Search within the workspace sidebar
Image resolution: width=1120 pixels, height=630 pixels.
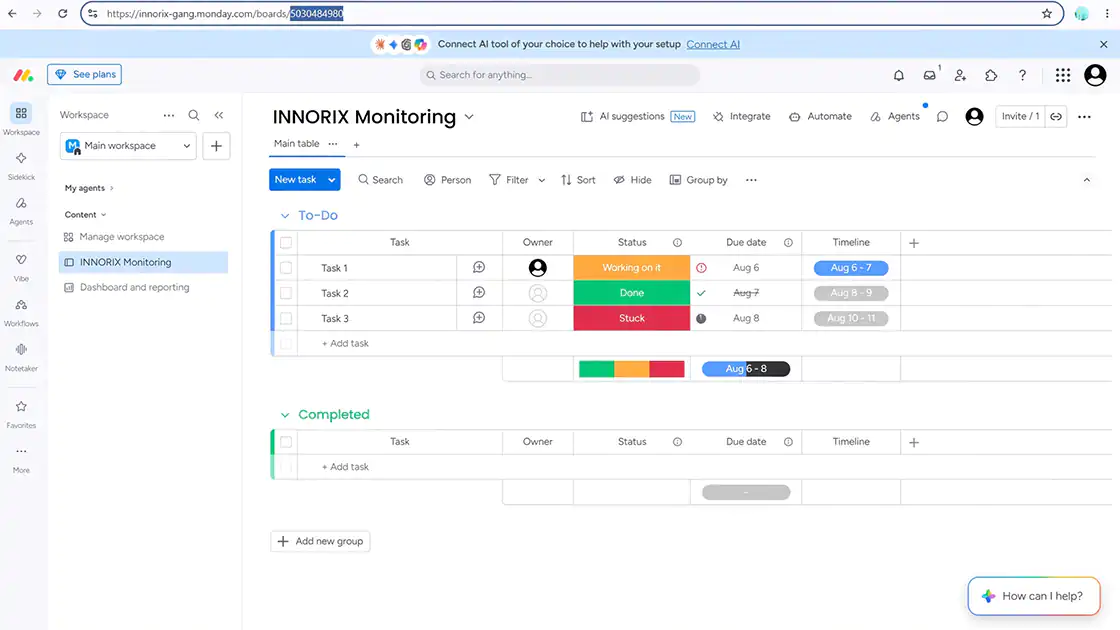click(x=194, y=115)
